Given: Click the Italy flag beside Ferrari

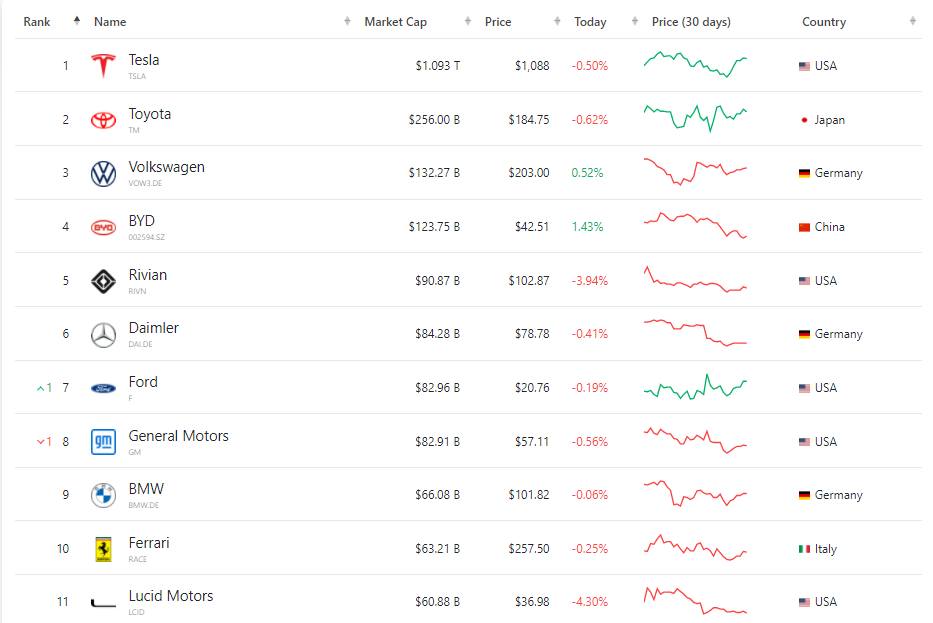Looking at the screenshot, I should coord(804,549).
